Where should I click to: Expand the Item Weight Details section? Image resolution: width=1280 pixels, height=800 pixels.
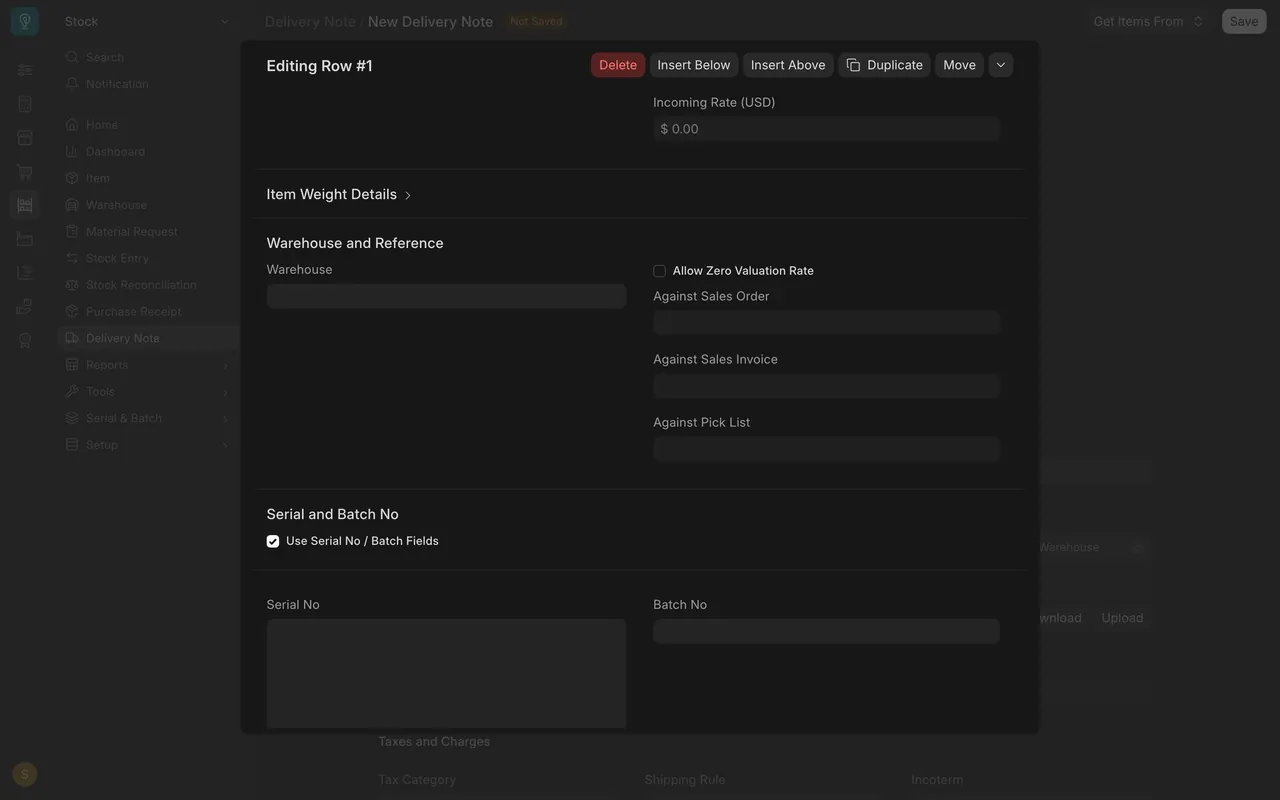[x=339, y=194]
